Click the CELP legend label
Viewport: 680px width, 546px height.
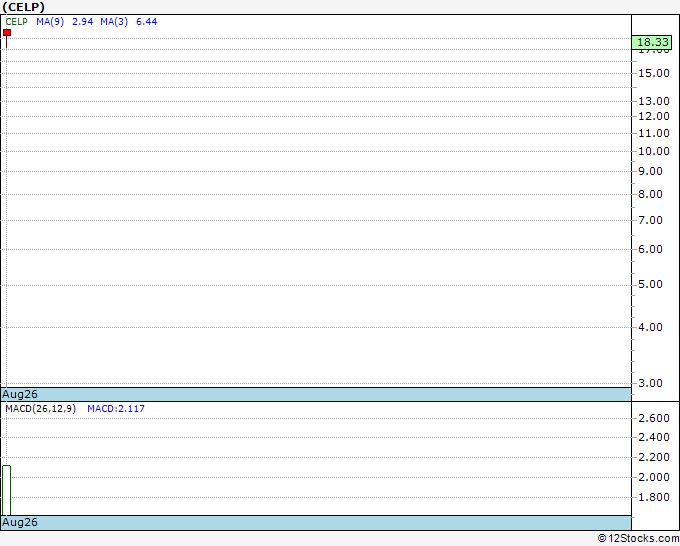pyautogui.click(x=16, y=22)
